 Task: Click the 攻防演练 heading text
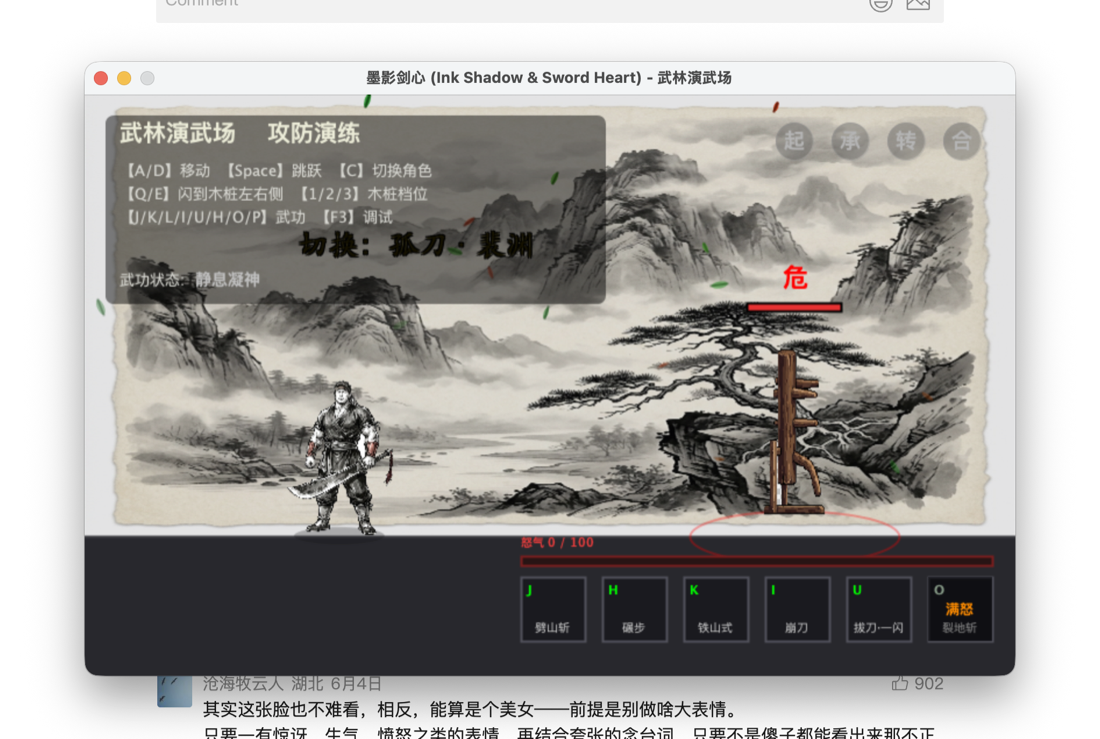tap(314, 133)
